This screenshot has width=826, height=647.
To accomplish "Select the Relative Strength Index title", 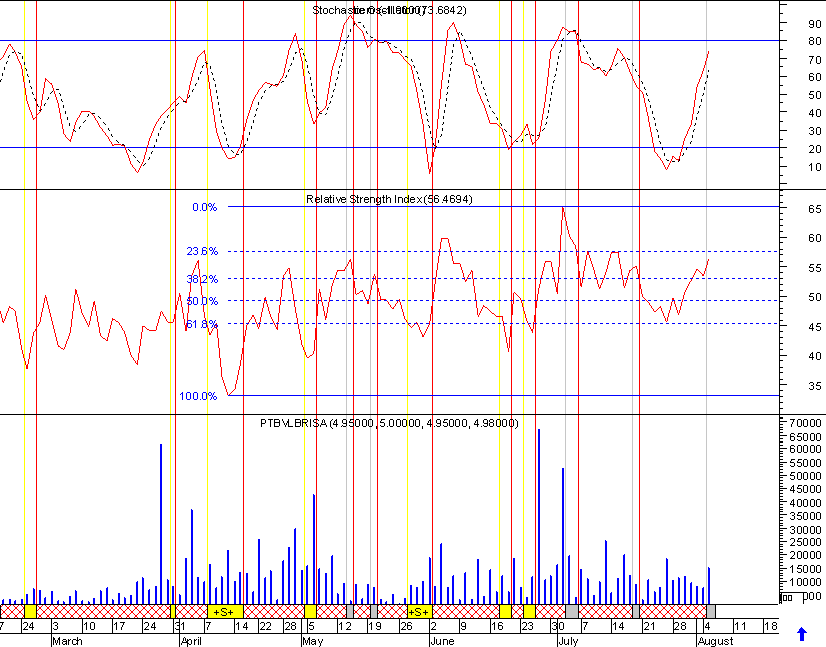I will [389, 199].
